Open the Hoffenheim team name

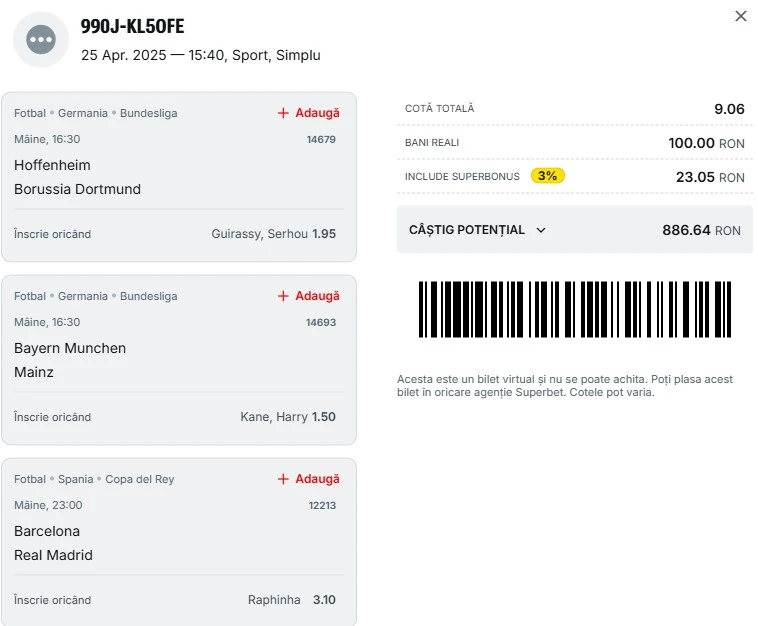click(52, 165)
